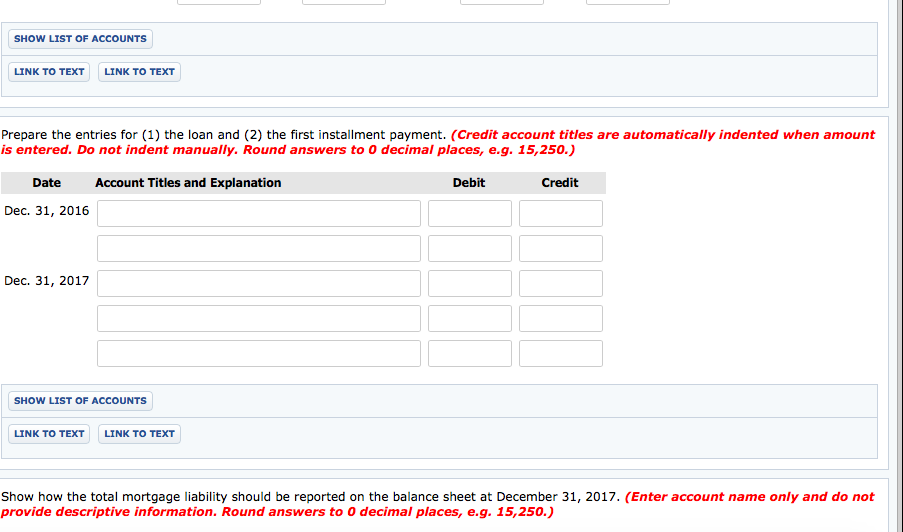Select the Date column header

pos(47,183)
